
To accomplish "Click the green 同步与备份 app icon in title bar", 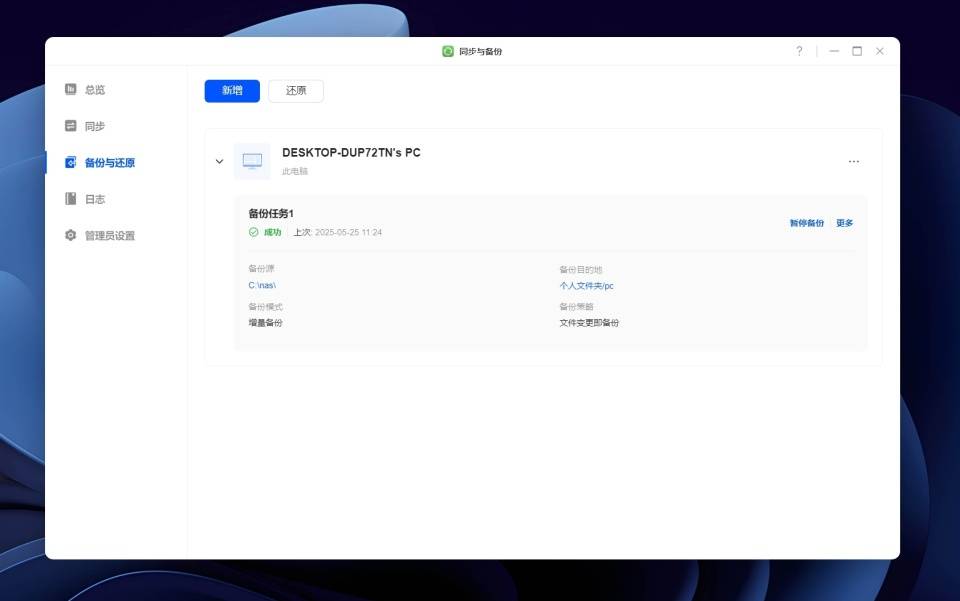I will pos(448,51).
